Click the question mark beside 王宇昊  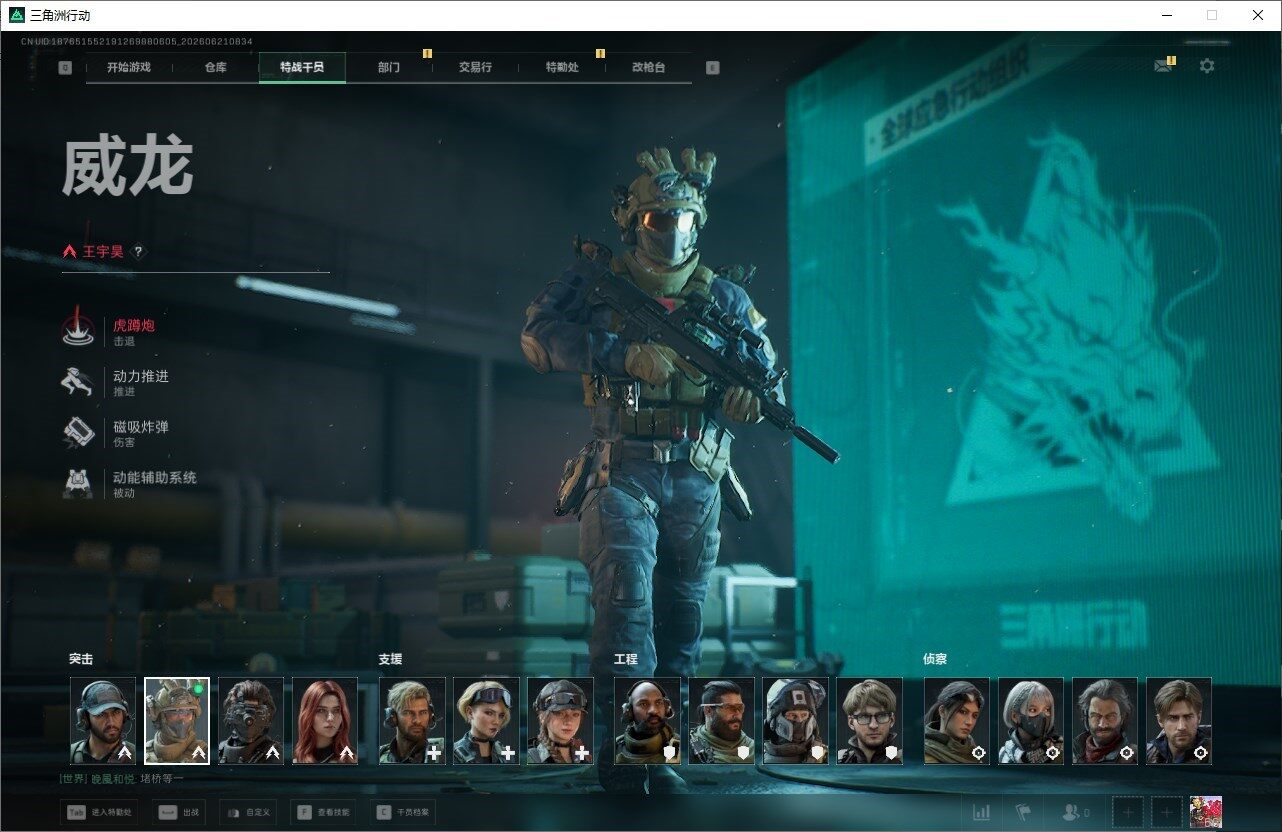coord(138,252)
